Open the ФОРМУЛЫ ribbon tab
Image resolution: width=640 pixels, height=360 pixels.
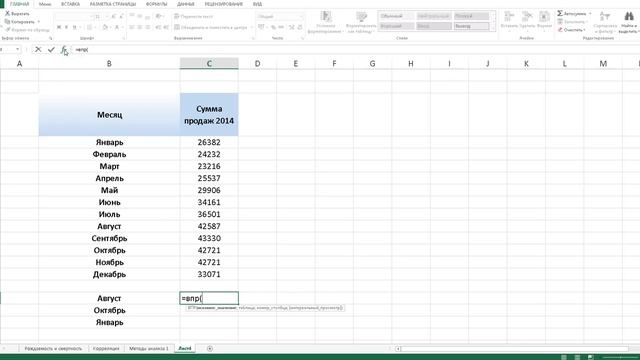click(156, 4)
